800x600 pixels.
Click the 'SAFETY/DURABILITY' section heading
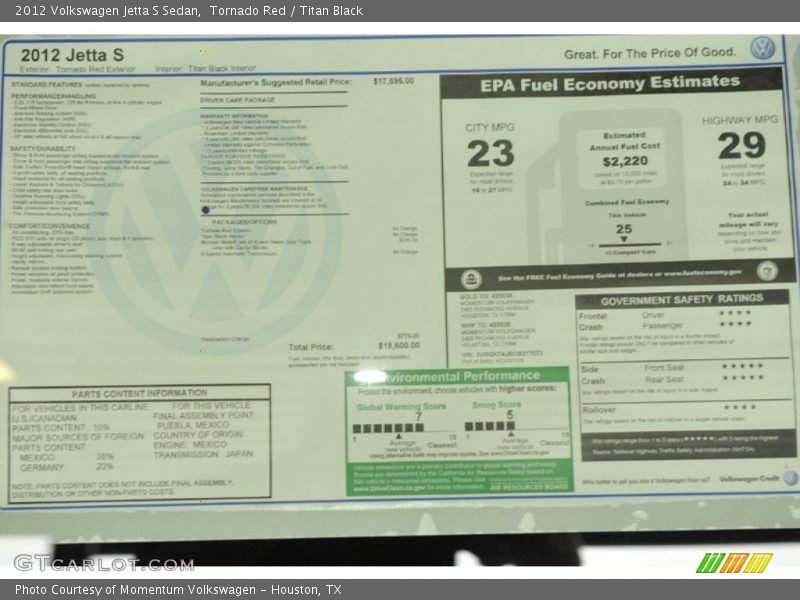point(43,148)
